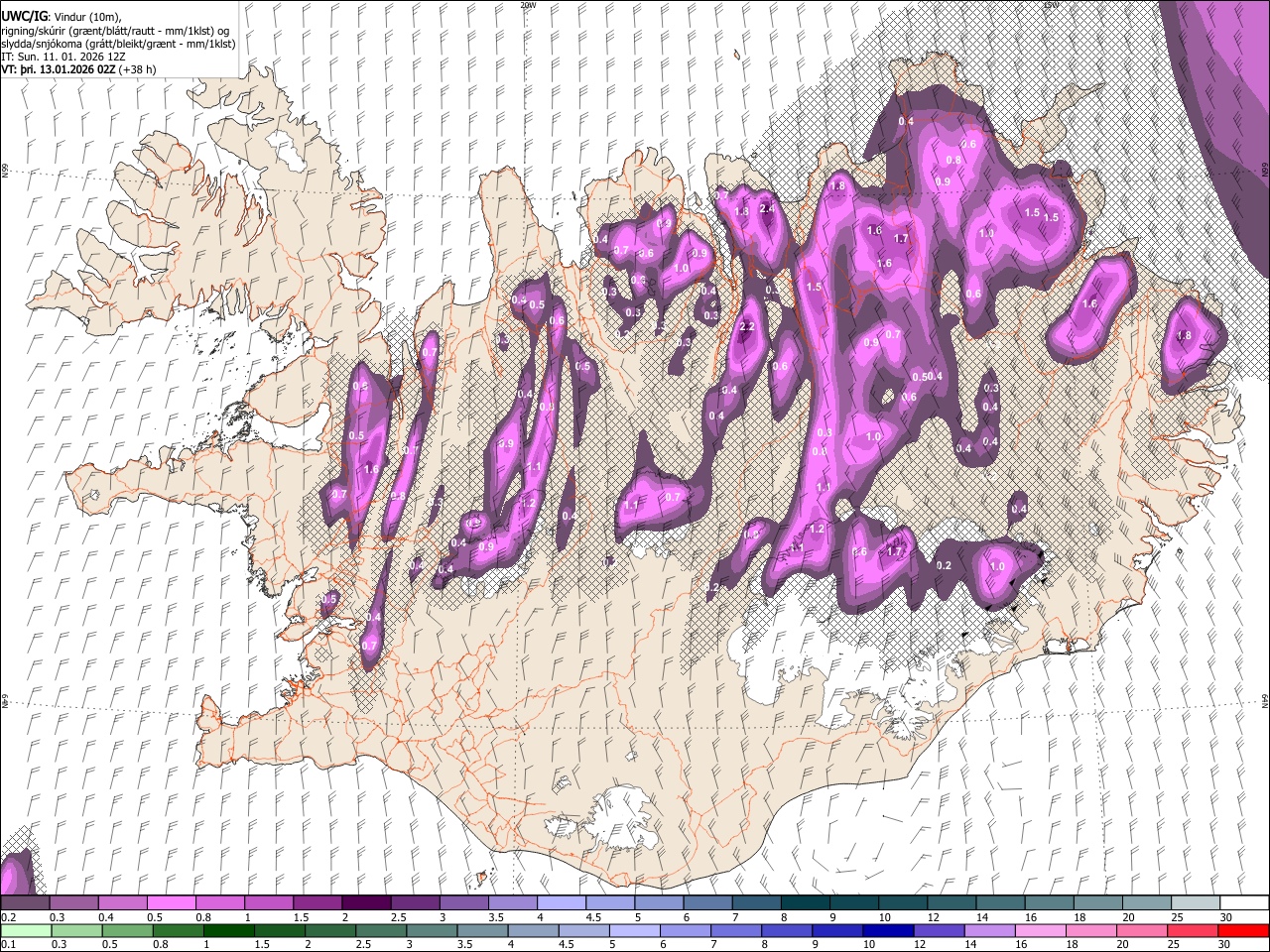Click the 'slydda/snjókoma' legend description line
This screenshot has height=952, width=1270.
pos(118,44)
